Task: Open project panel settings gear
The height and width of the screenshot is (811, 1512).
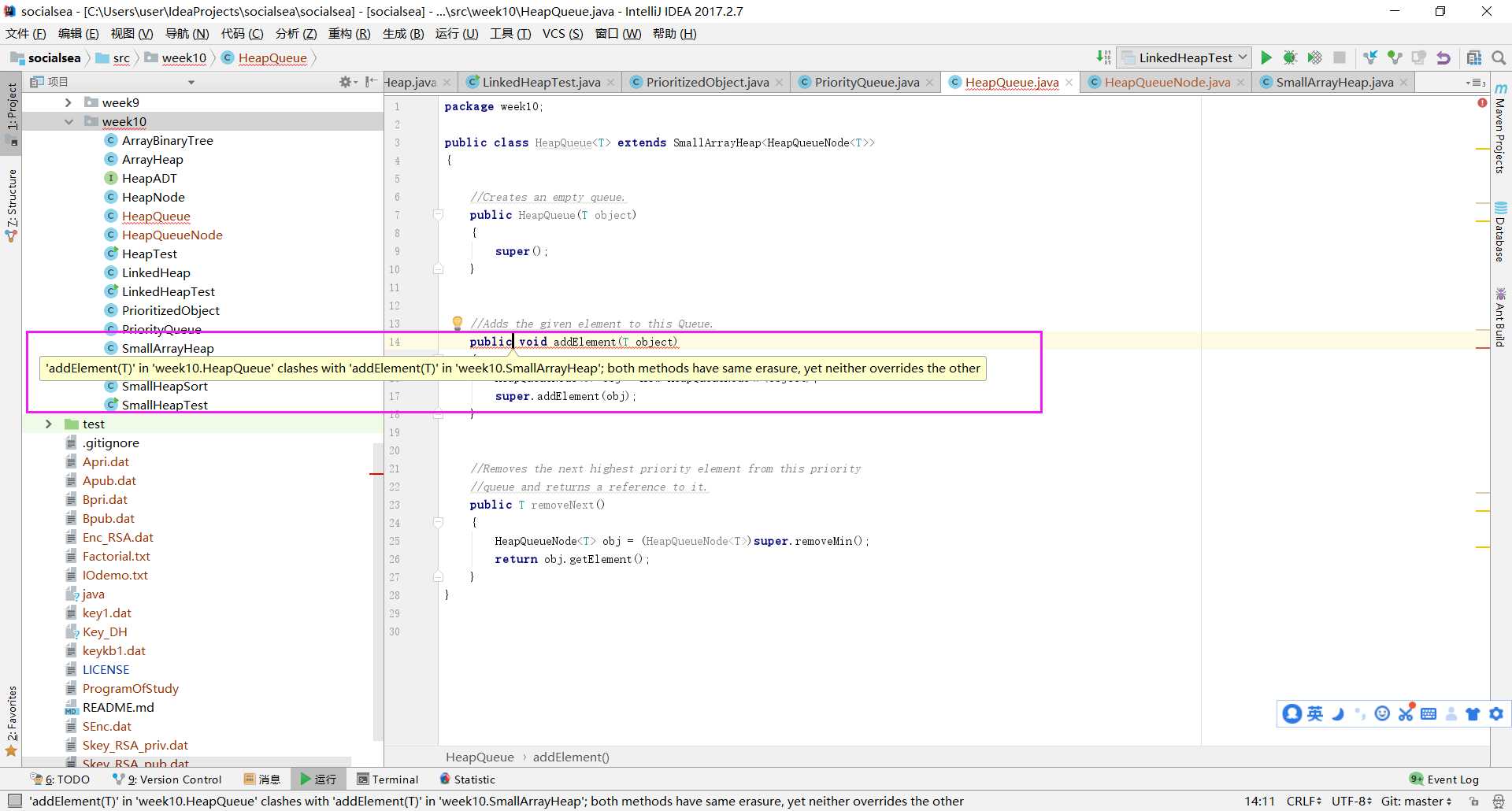Action: tap(345, 82)
